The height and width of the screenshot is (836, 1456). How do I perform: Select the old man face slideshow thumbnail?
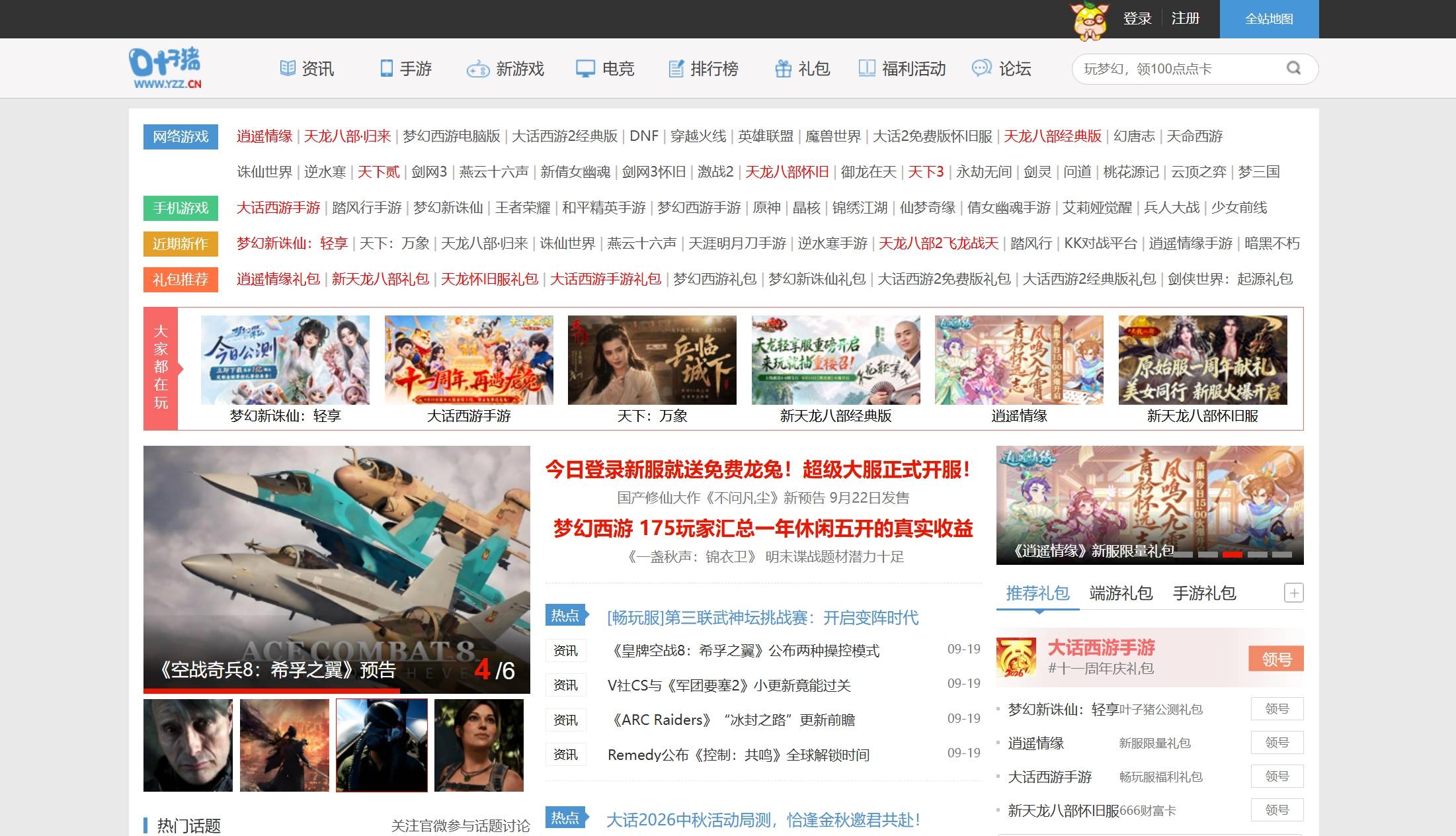click(188, 745)
